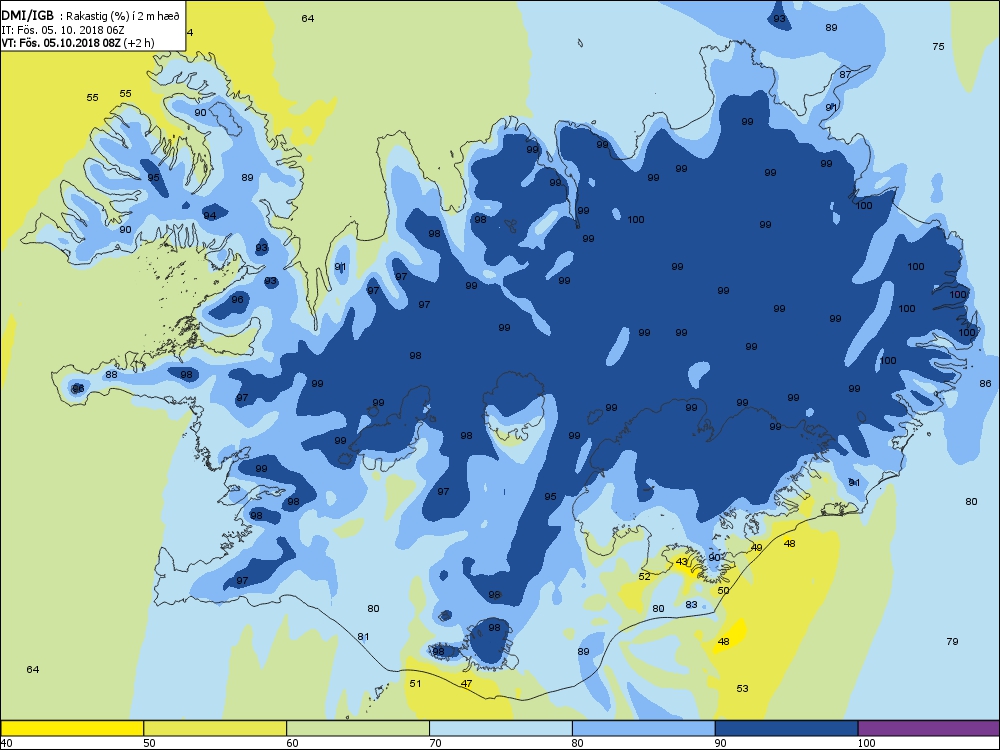Select the purple above-100 legend swatch
1000x750 pixels.
click(x=929, y=728)
